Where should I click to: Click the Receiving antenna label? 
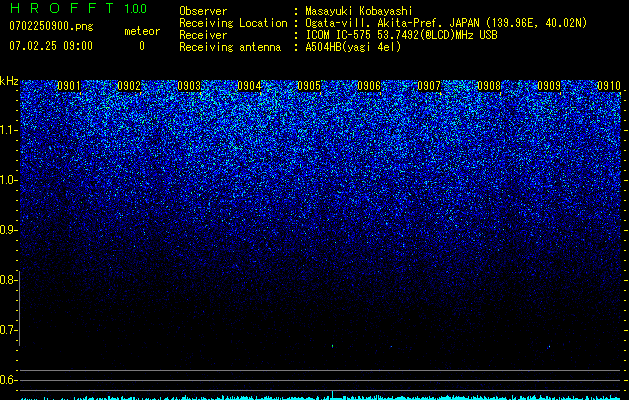pyautogui.click(x=230, y=47)
